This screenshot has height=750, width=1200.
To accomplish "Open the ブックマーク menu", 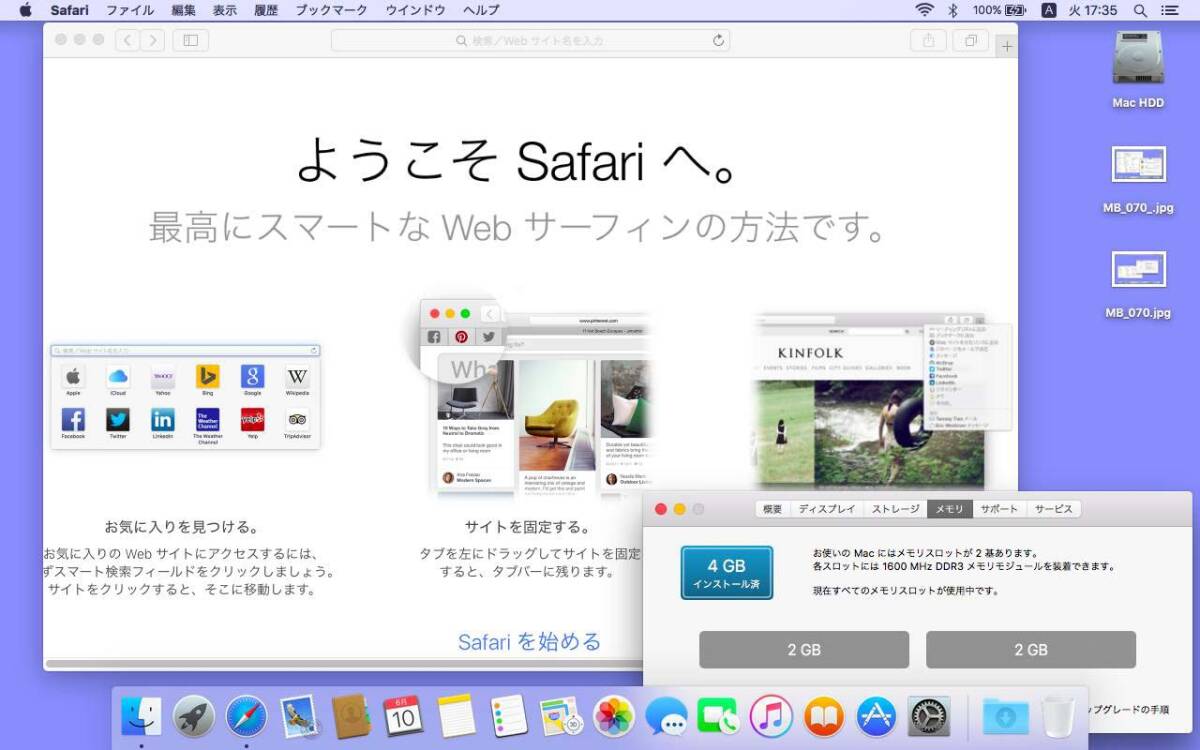I will [334, 10].
